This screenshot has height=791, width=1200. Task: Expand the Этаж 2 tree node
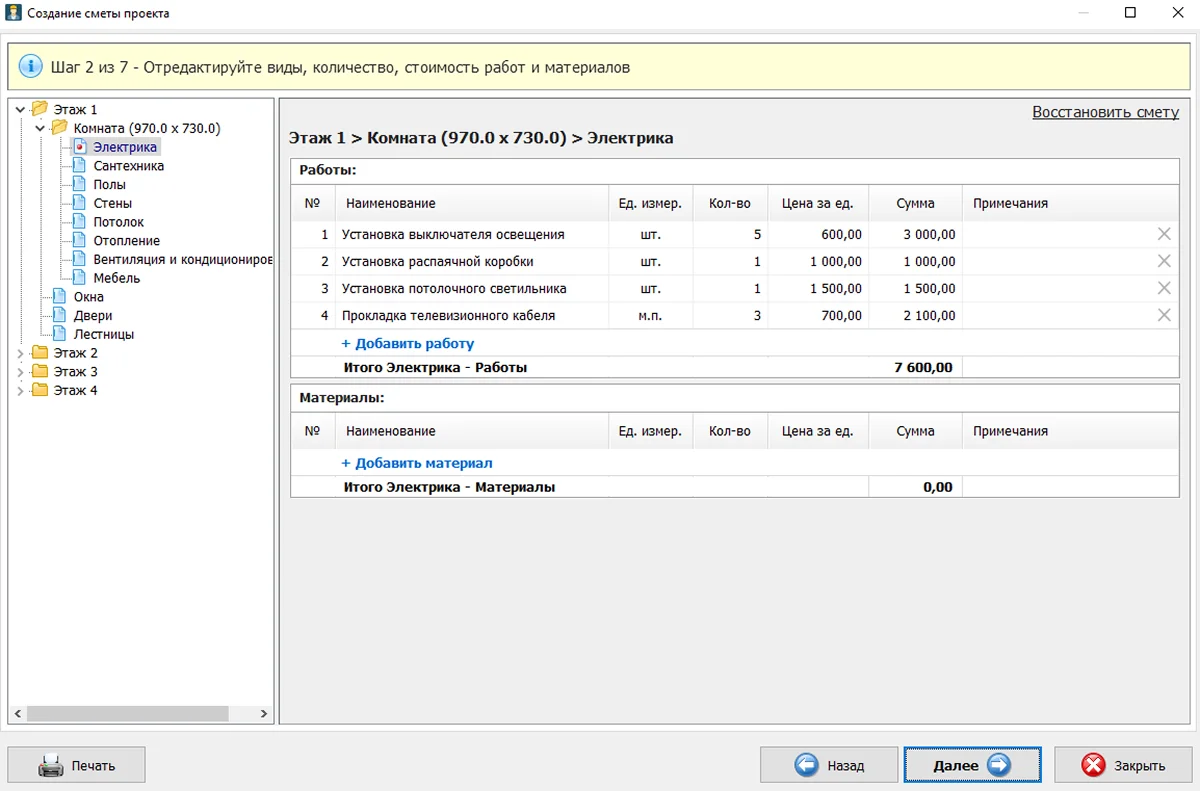20,353
